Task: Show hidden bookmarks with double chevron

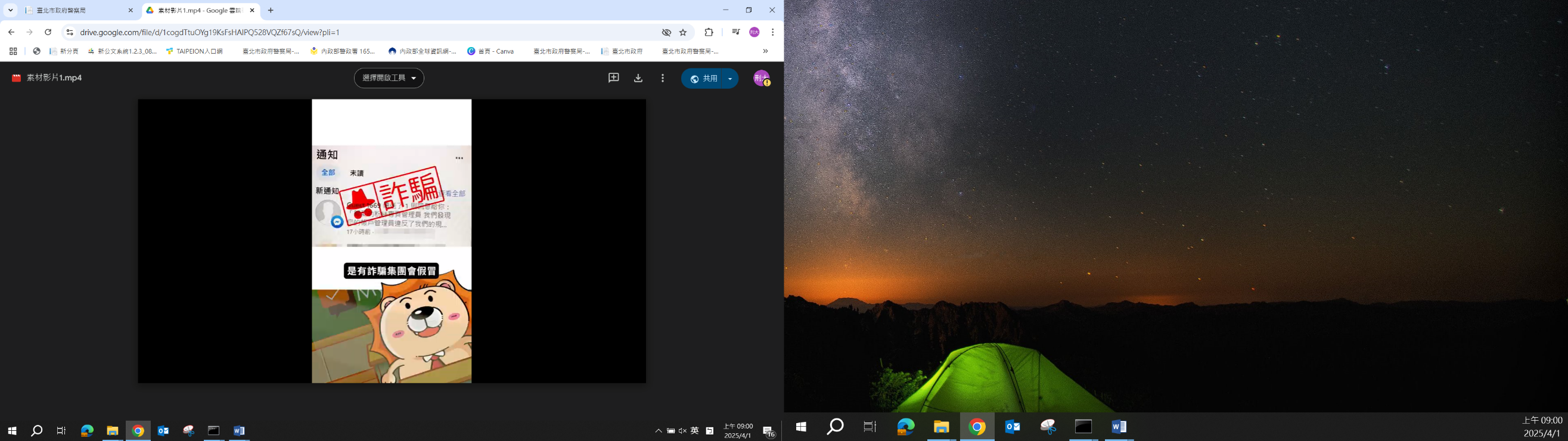Action: coord(765,51)
